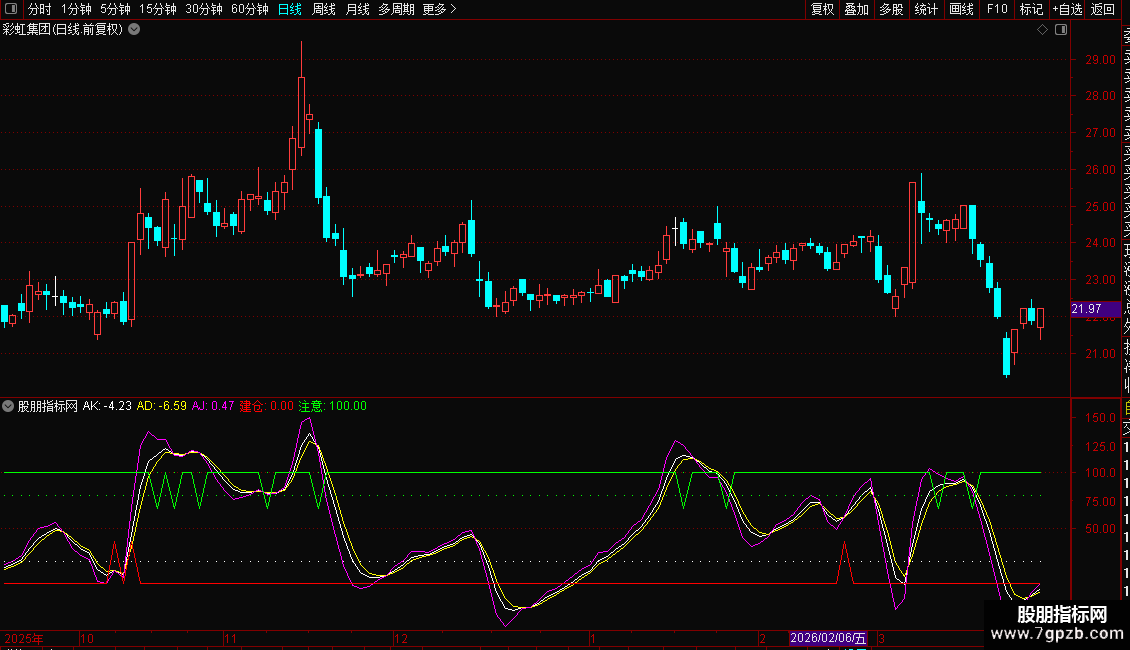The width and height of the screenshot is (1130, 650).
Task: Expand the 更多 periods menu
Action: (439, 9)
